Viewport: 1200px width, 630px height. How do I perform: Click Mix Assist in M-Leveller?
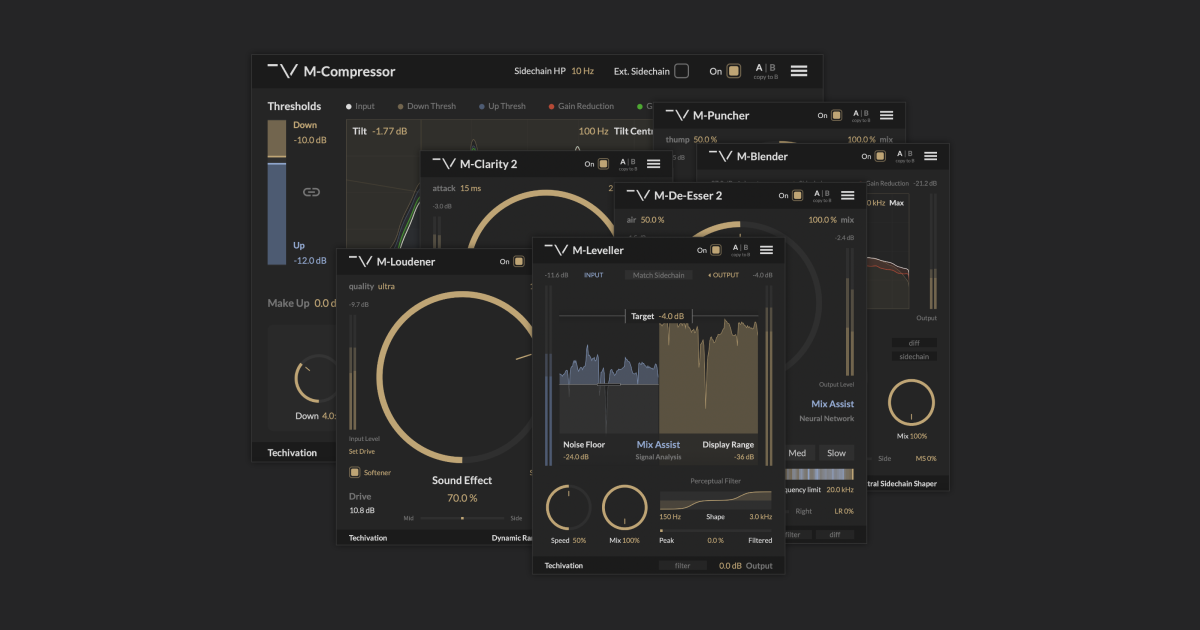click(658, 444)
